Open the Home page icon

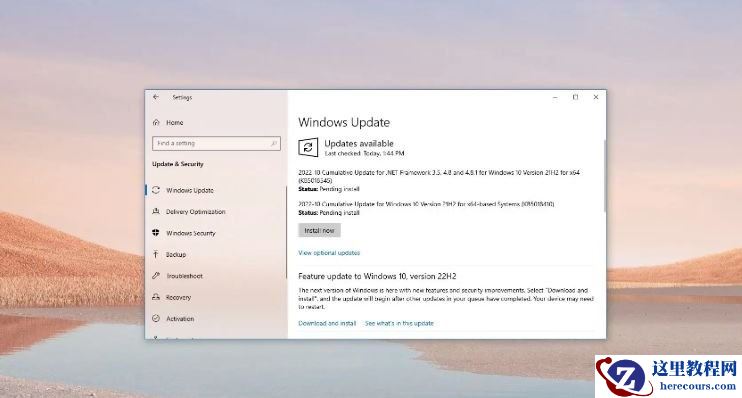156,123
